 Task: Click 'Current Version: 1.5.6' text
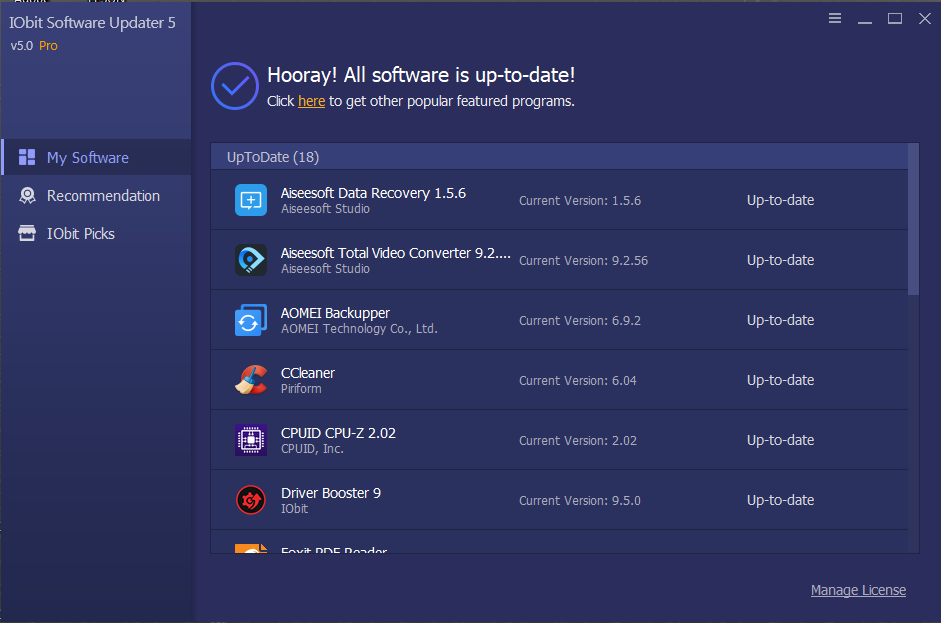(580, 200)
